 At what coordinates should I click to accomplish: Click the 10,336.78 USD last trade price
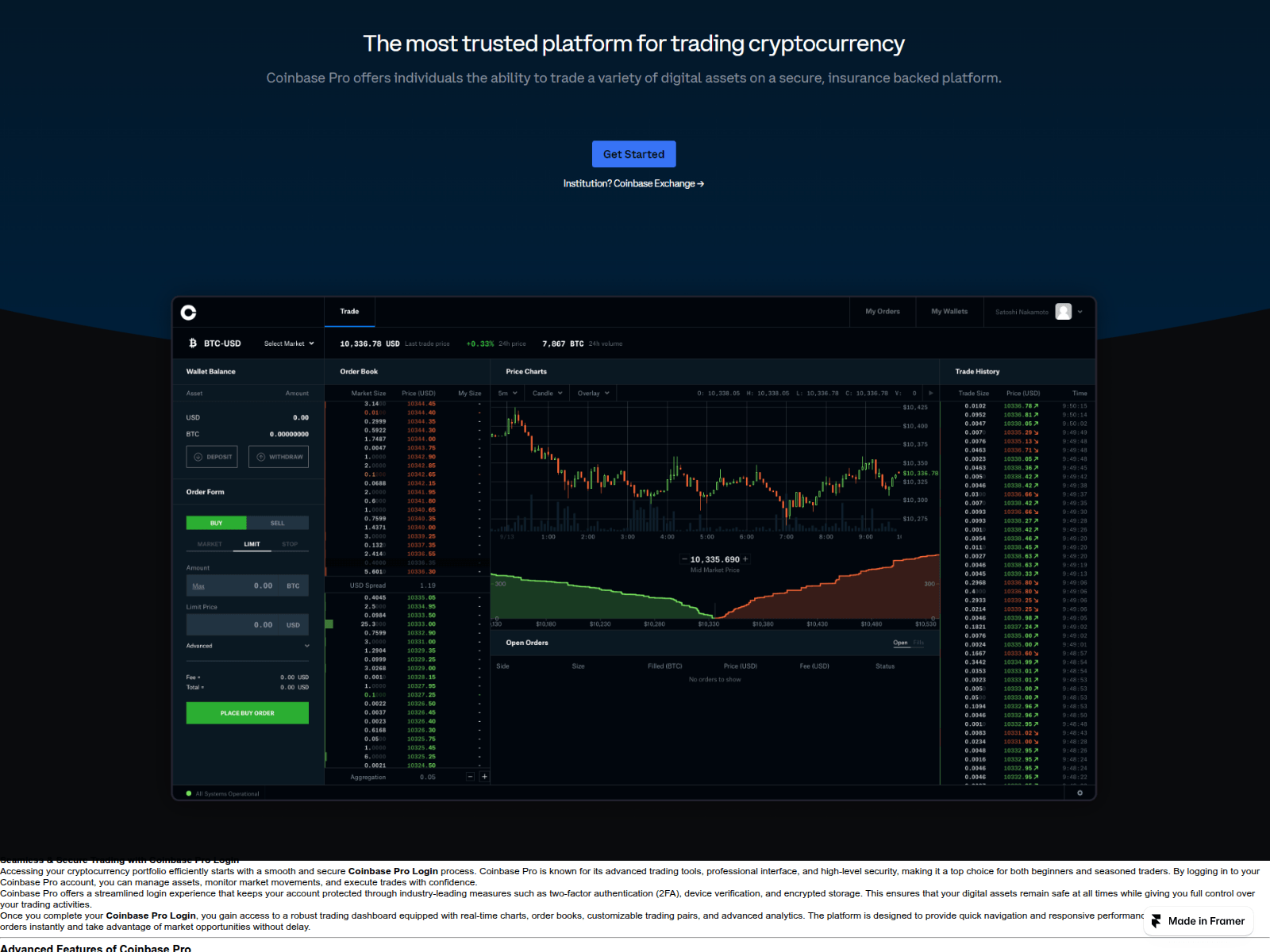(x=370, y=344)
